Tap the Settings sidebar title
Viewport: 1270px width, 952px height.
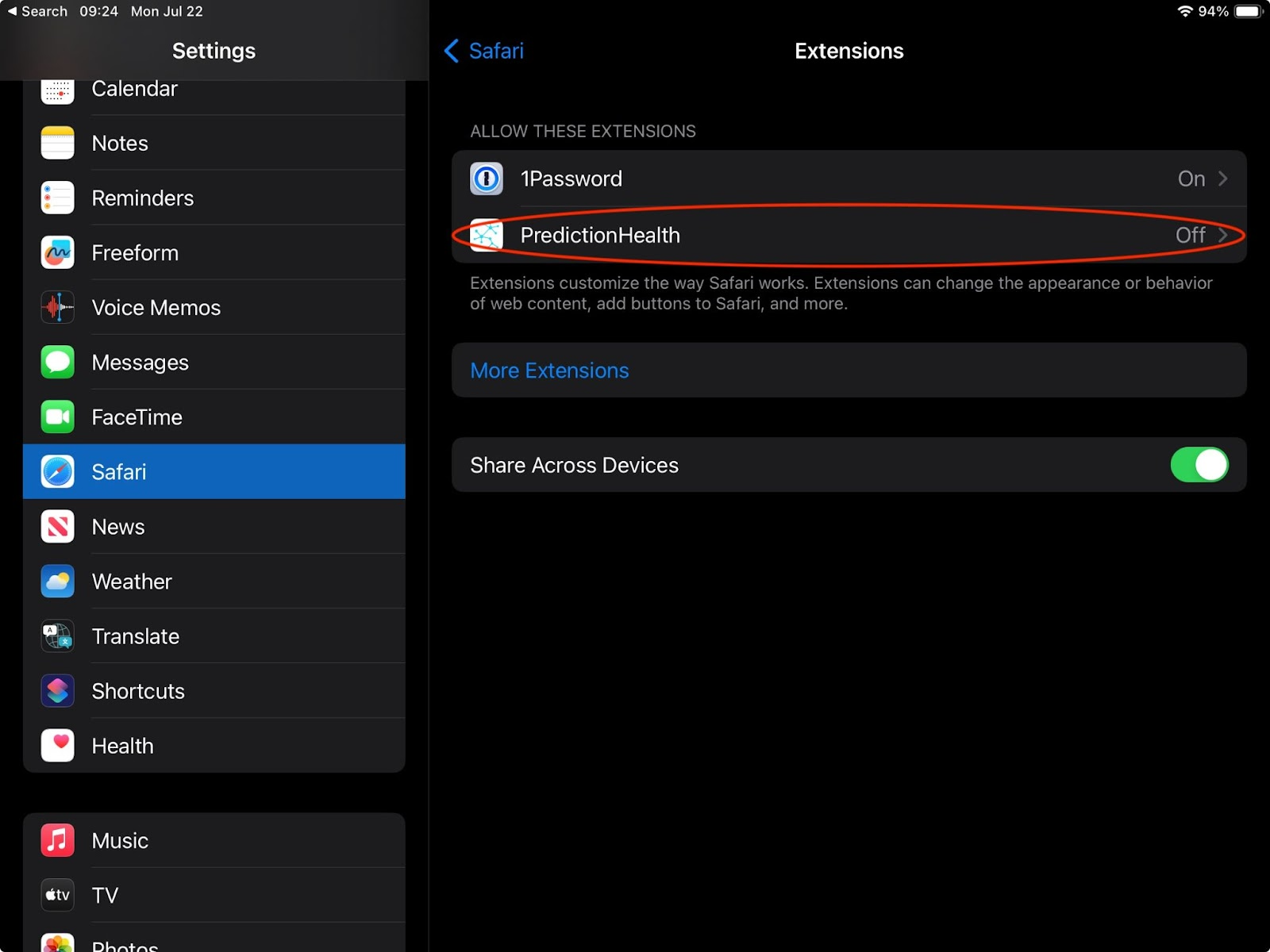(x=214, y=51)
